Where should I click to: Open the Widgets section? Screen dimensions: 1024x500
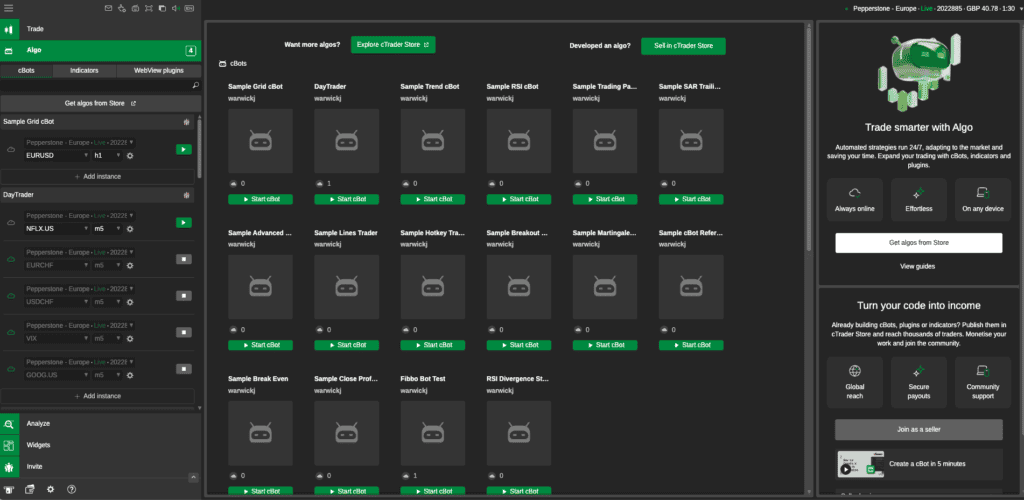click(101, 445)
